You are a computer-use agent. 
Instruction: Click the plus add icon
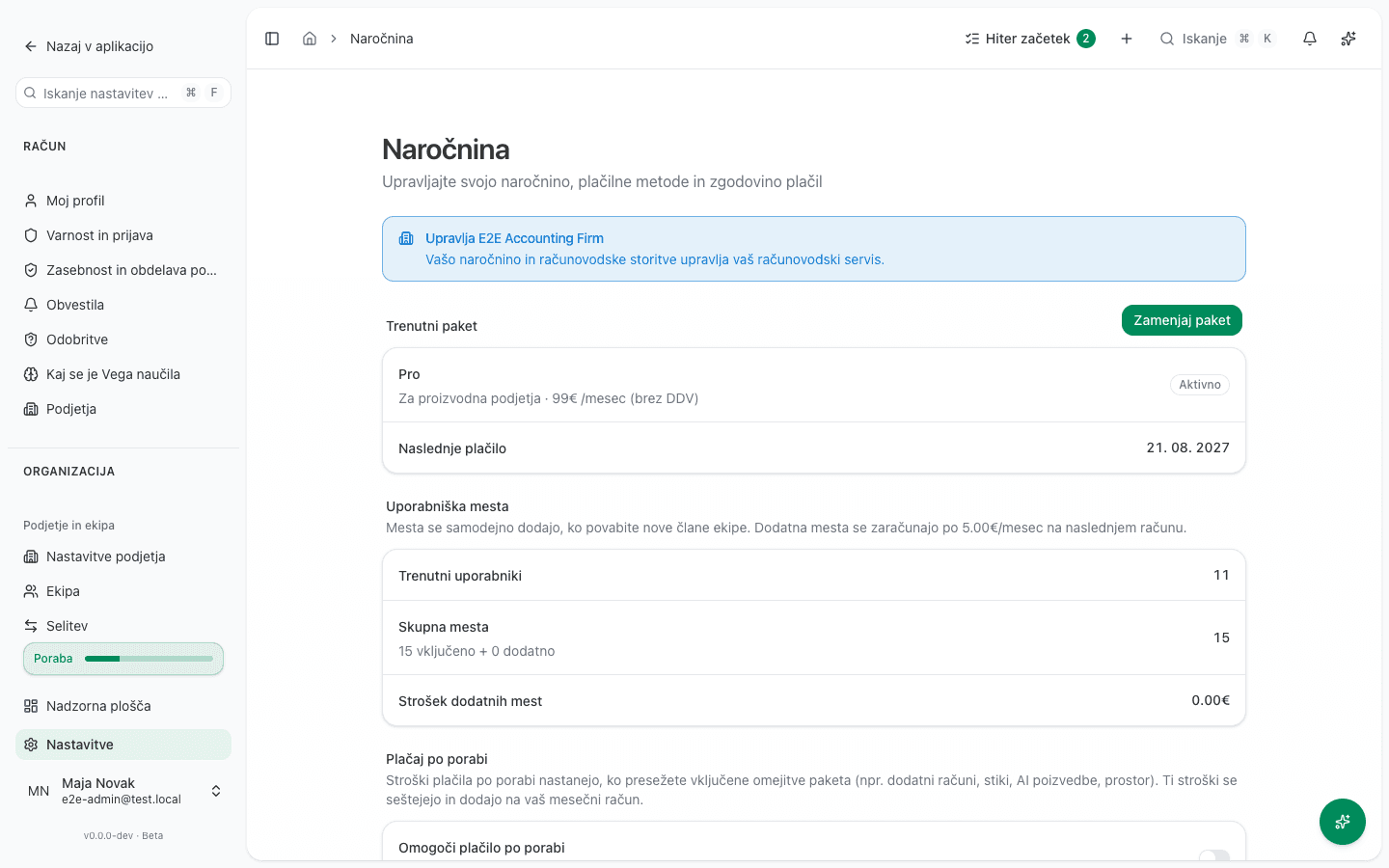tap(1127, 39)
